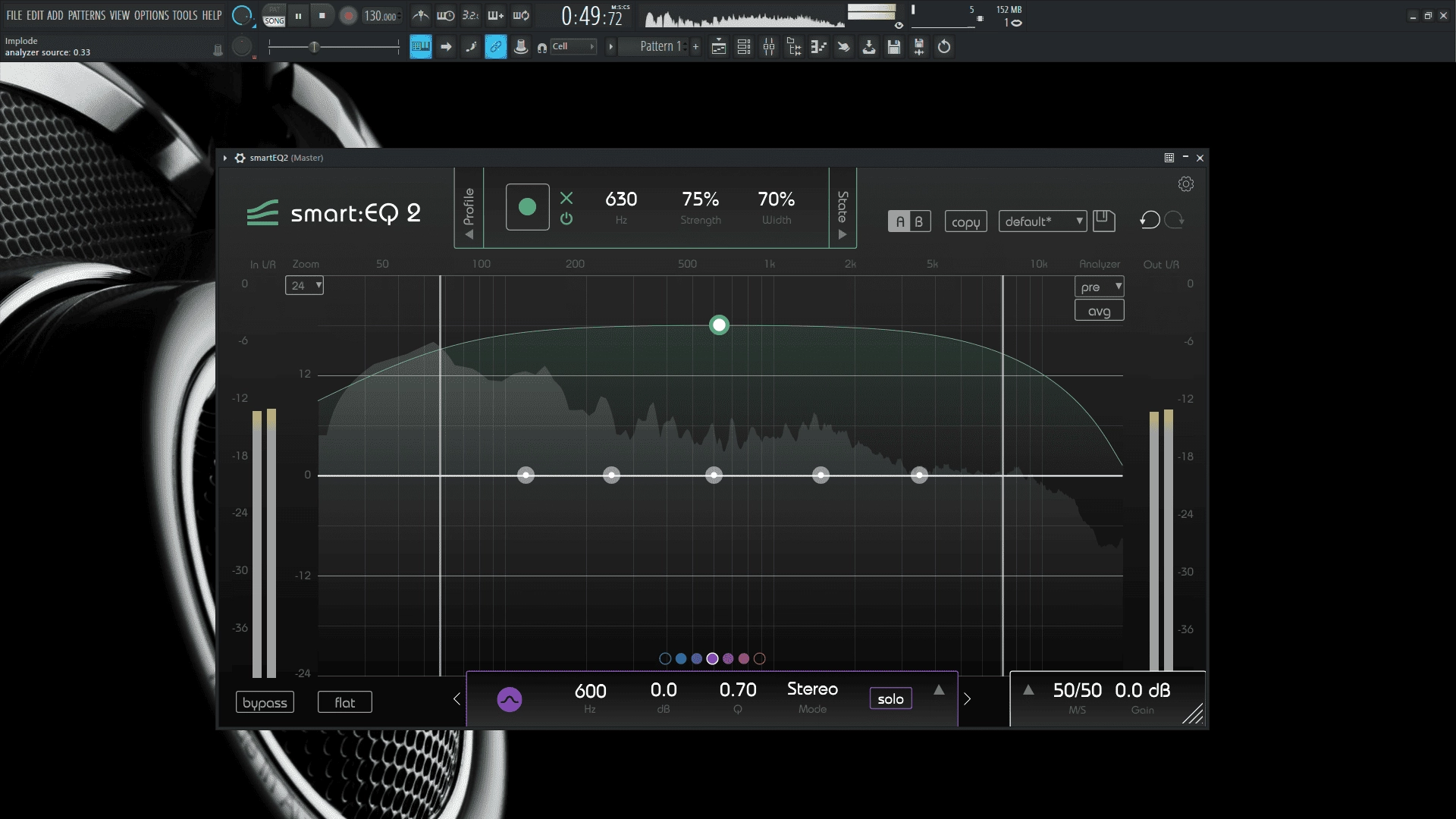This screenshot has width=1456, height=819.
Task: Open the channel rack icon
Action: click(744, 47)
